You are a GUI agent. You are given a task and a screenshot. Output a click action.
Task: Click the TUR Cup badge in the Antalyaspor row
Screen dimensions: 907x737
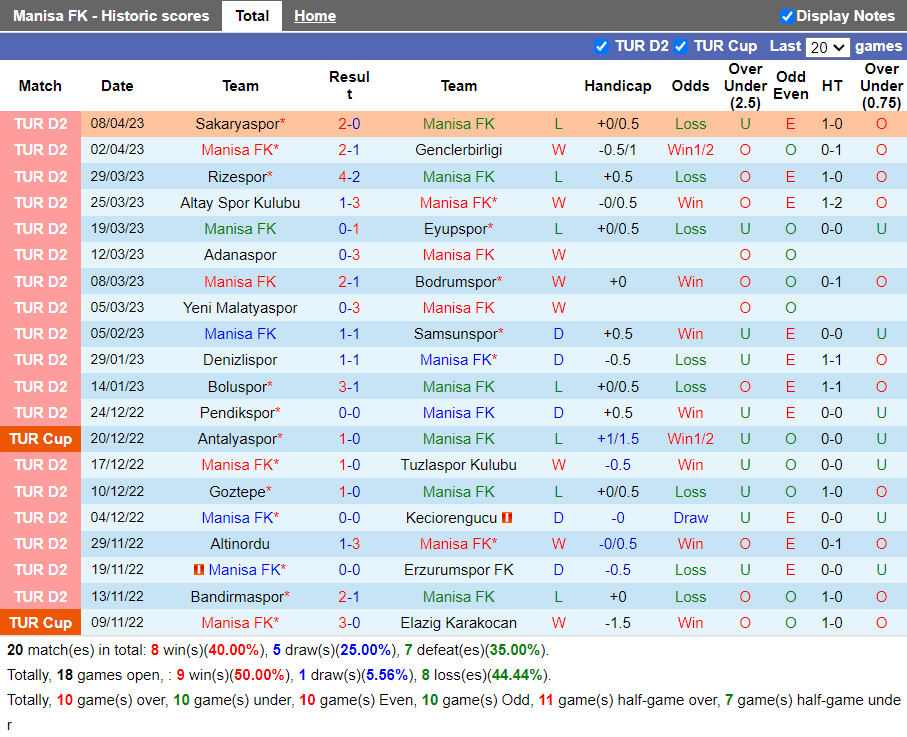(41, 439)
